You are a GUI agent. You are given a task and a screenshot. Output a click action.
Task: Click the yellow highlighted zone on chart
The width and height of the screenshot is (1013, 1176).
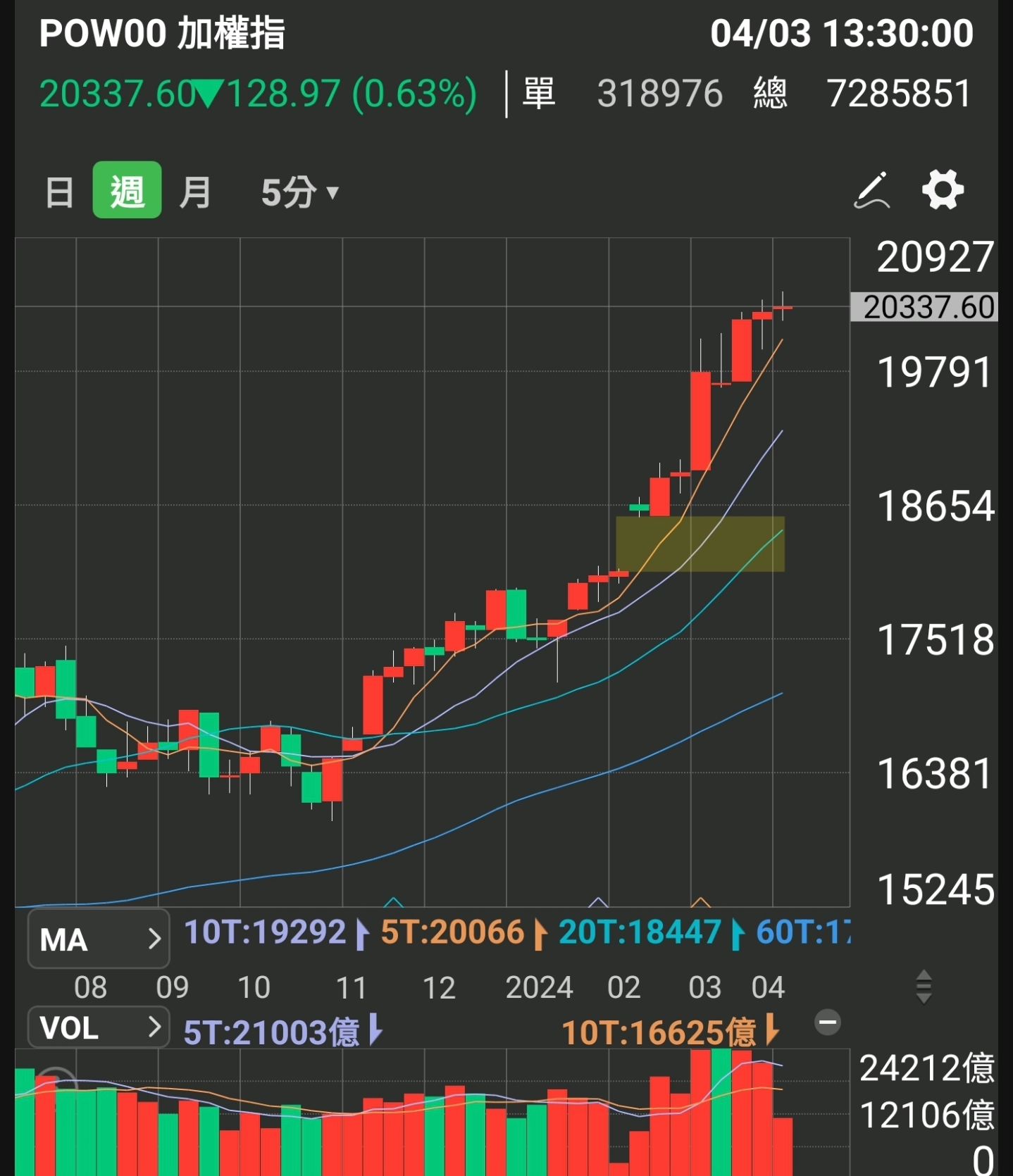click(700, 544)
